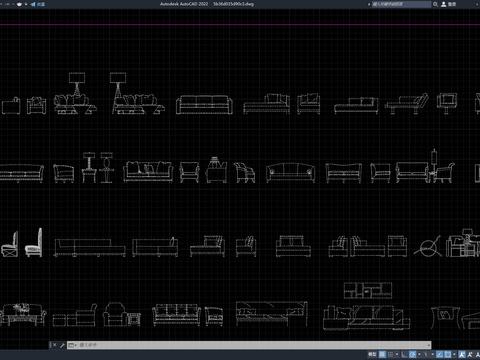Screen dimensions: 480x360
Task: Toggle snap mode in the status bar
Action: pos(391,355)
